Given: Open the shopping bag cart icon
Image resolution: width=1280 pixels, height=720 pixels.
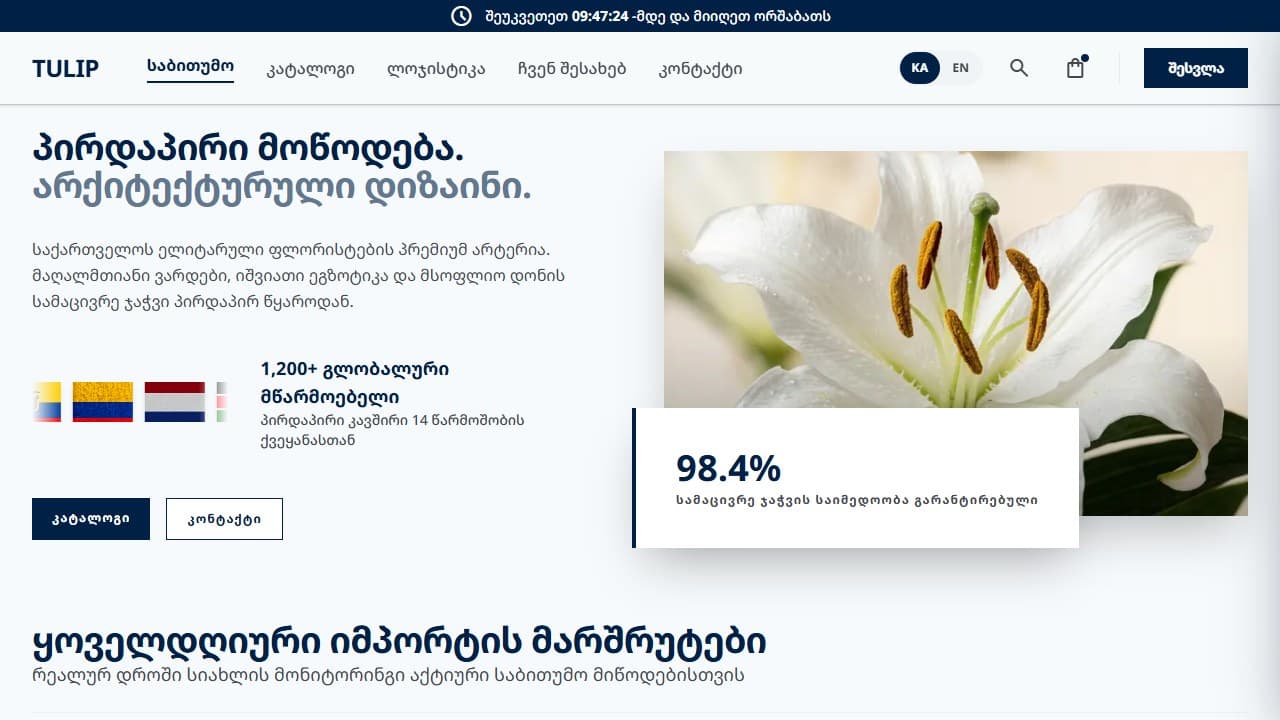Looking at the screenshot, I should tap(1076, 68).
